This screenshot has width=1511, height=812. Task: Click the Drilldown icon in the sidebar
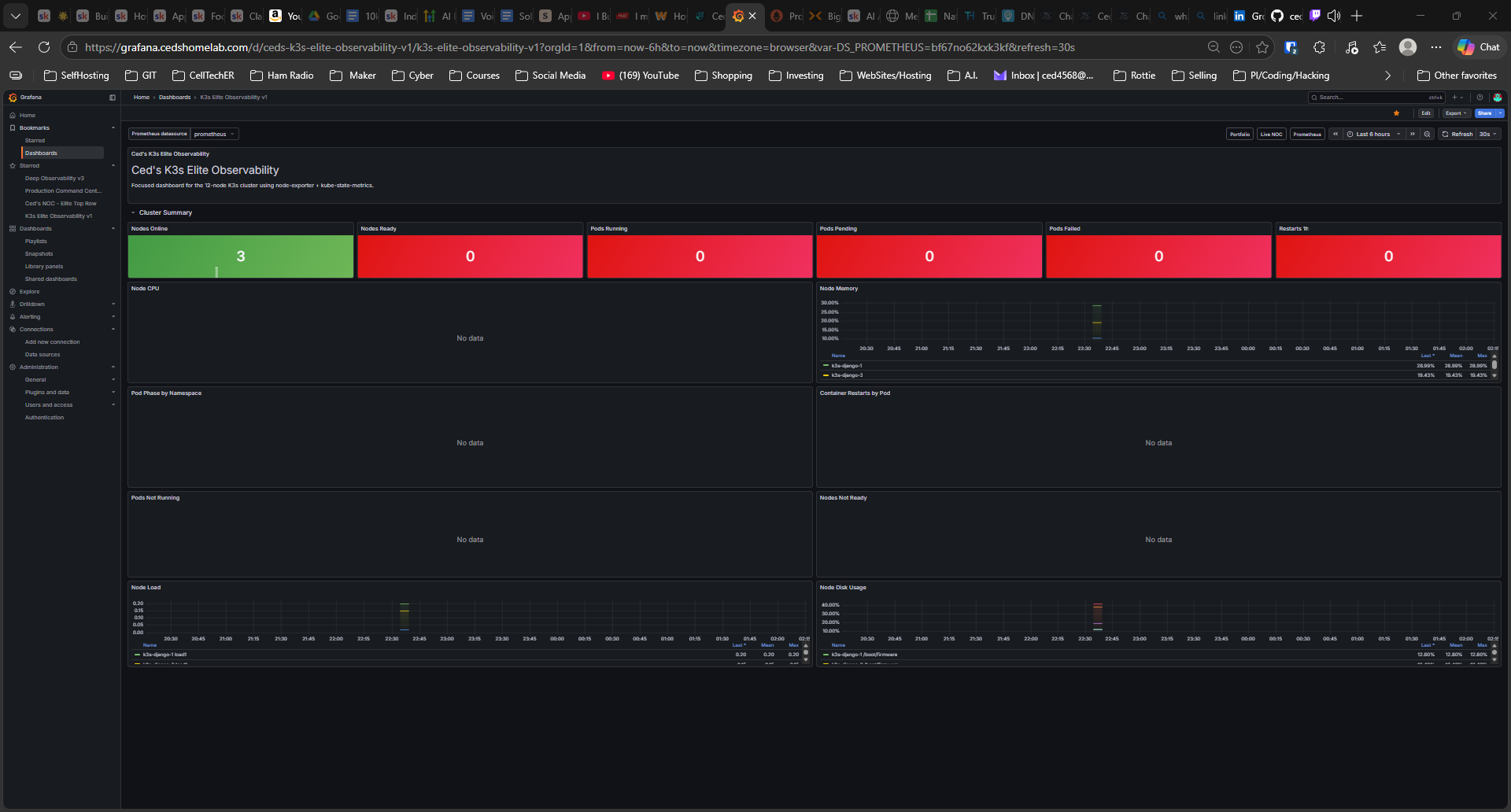pos(13,304)
